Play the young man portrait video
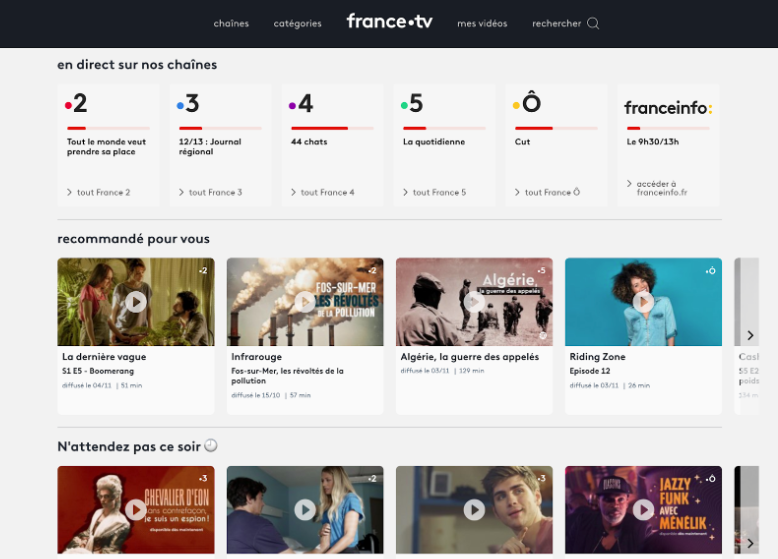 [474, 509]
